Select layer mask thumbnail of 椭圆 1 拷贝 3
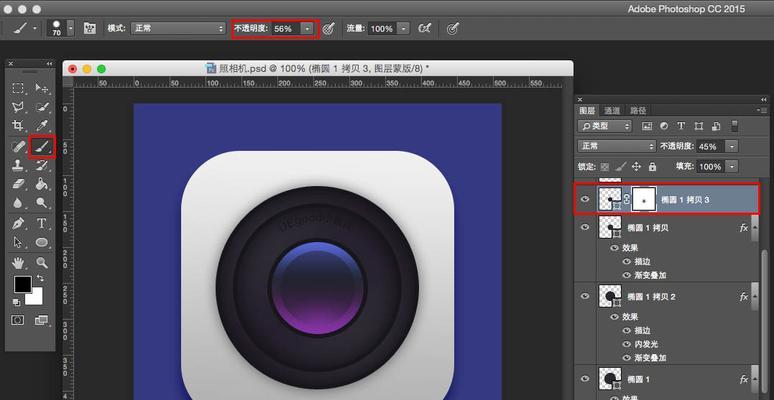774x400 pixels. coord(644,200)
